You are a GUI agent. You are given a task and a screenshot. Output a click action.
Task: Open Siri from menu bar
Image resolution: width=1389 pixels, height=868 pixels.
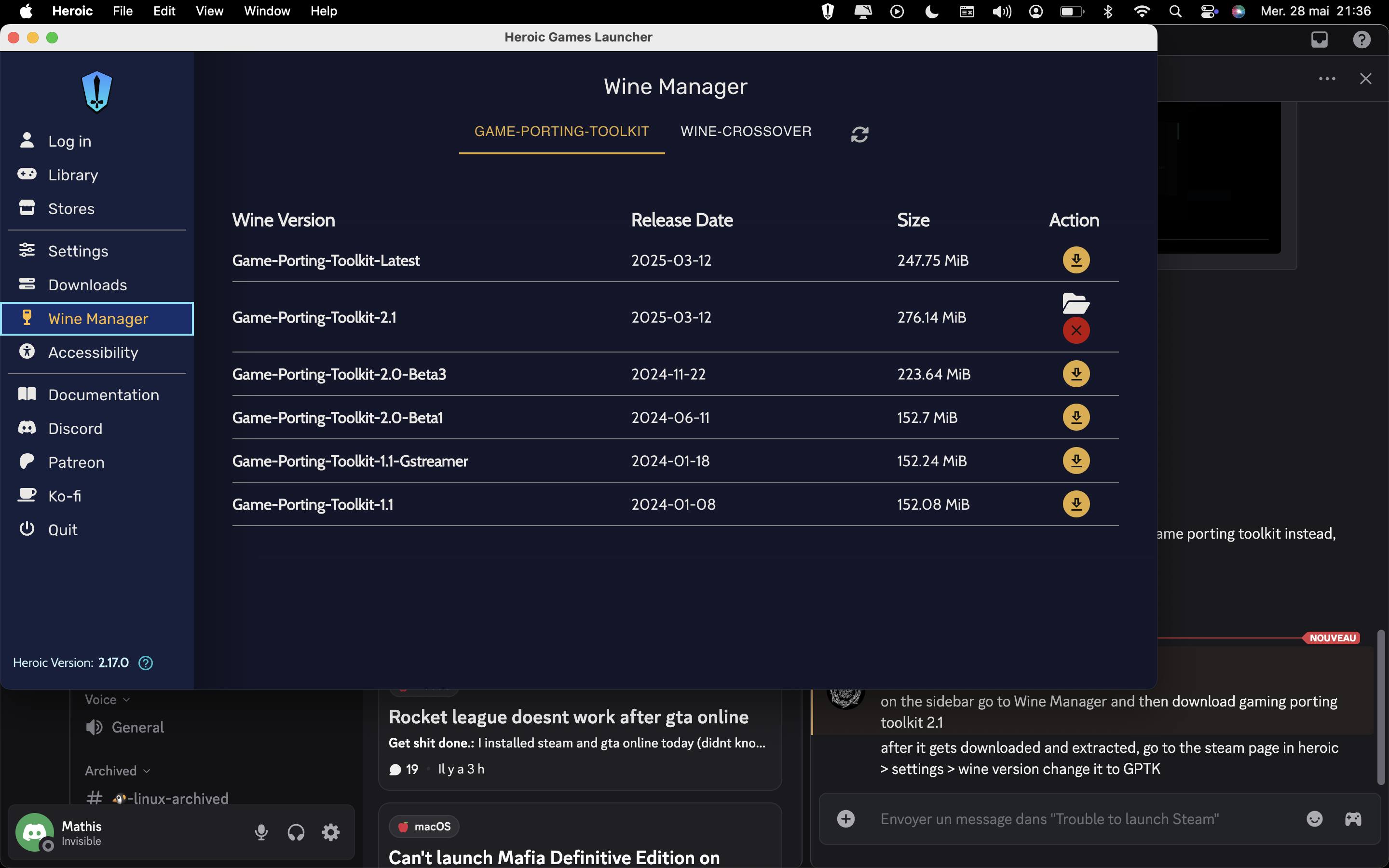point(1238,12)
